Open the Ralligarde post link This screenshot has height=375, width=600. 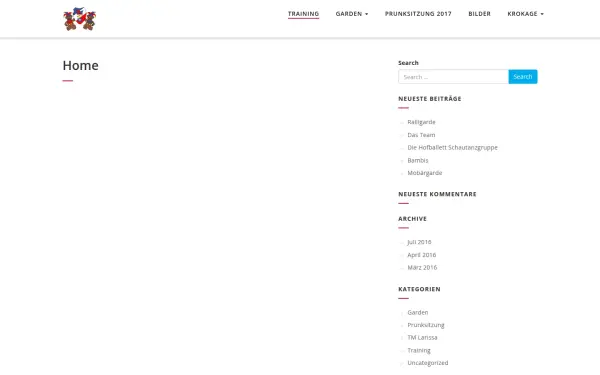[x=421, y=122]
